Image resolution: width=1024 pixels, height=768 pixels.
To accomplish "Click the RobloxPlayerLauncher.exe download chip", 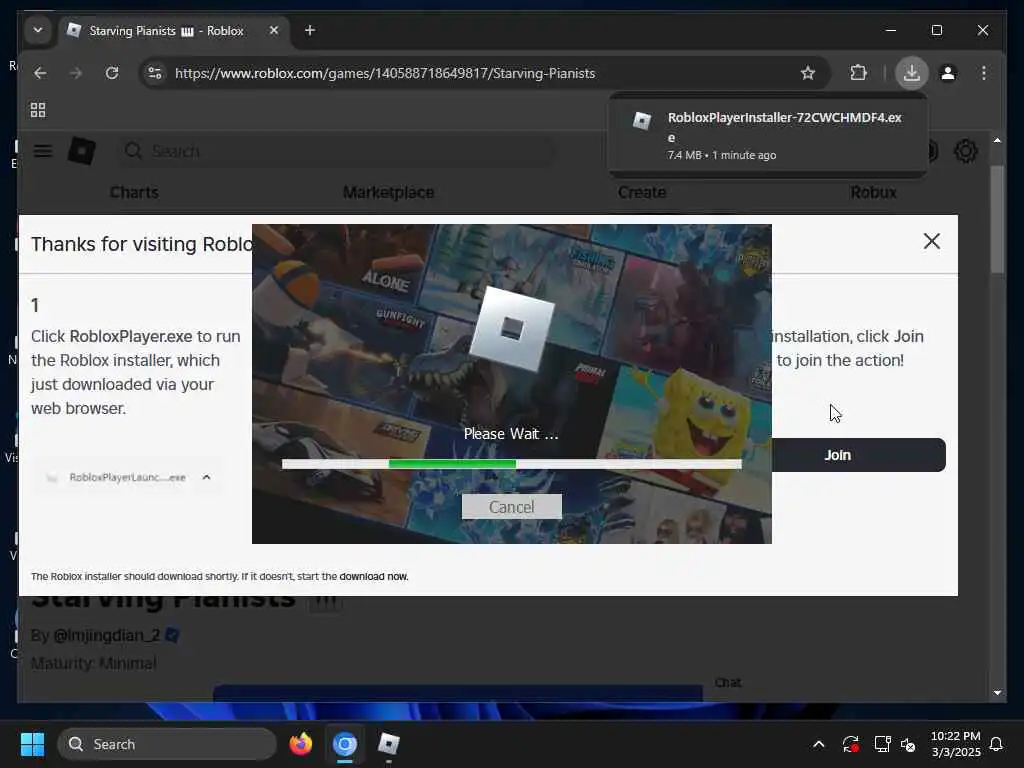I will [128, 477].
